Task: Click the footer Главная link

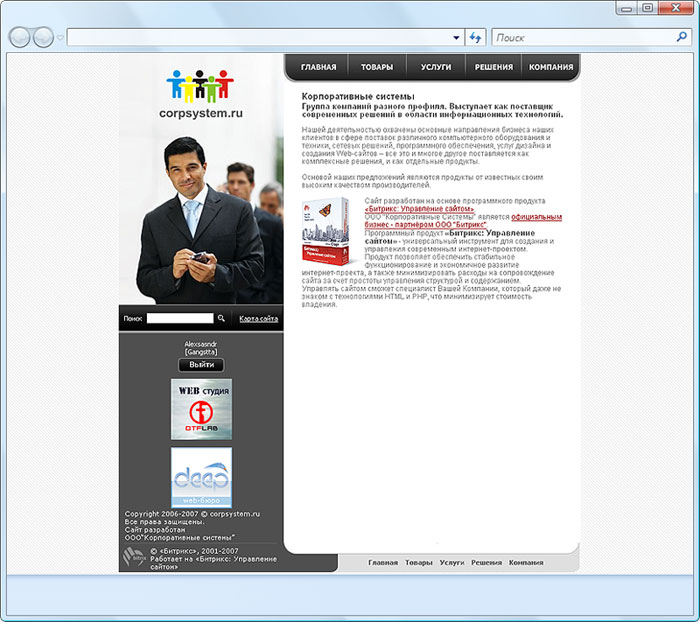Action: point(383,563)
